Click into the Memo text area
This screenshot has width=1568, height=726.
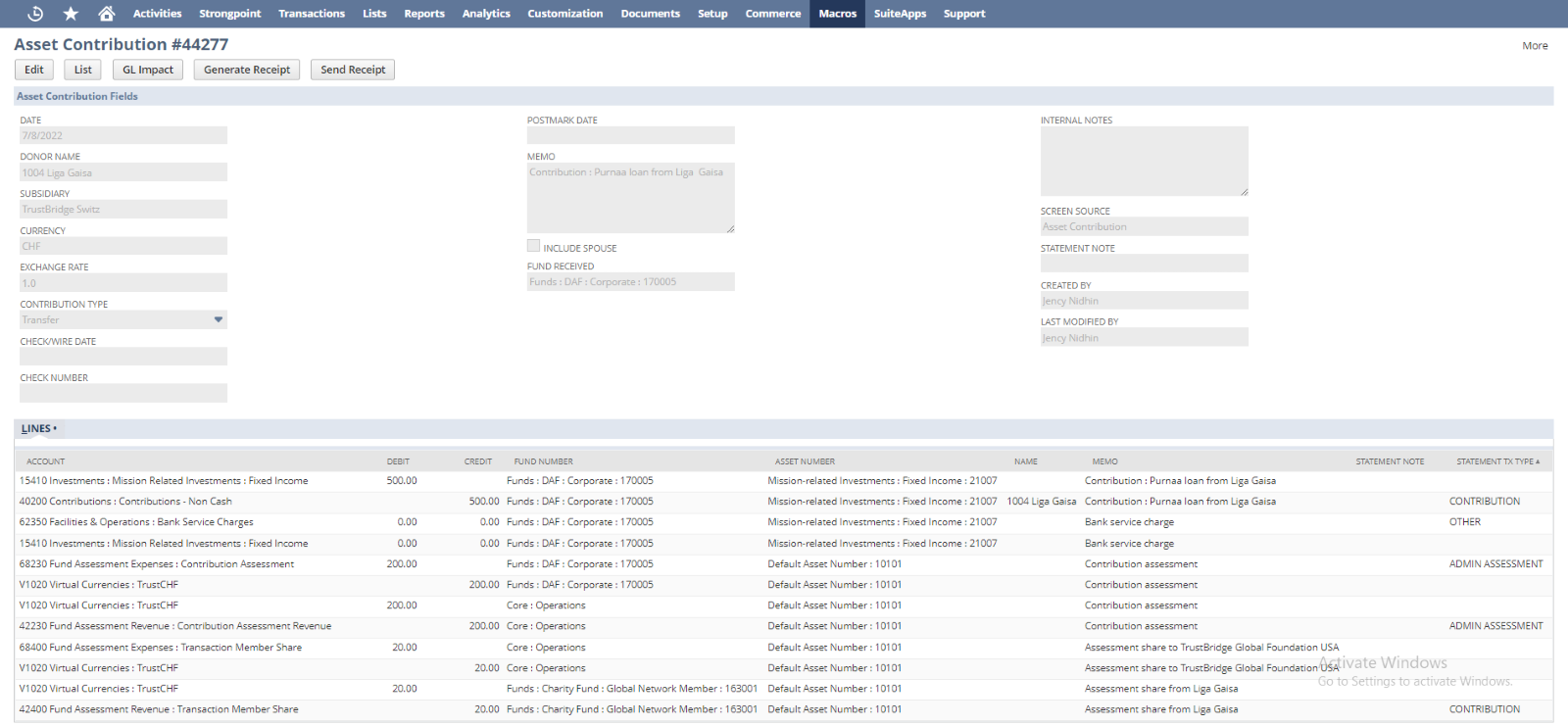630,199
